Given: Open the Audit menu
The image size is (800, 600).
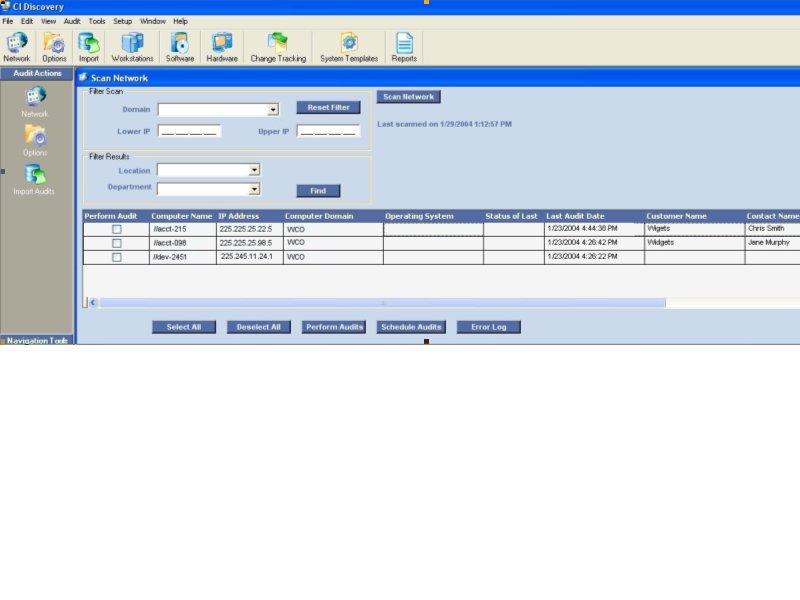Looking at the screenshot, I should click(x=70, y=21).
